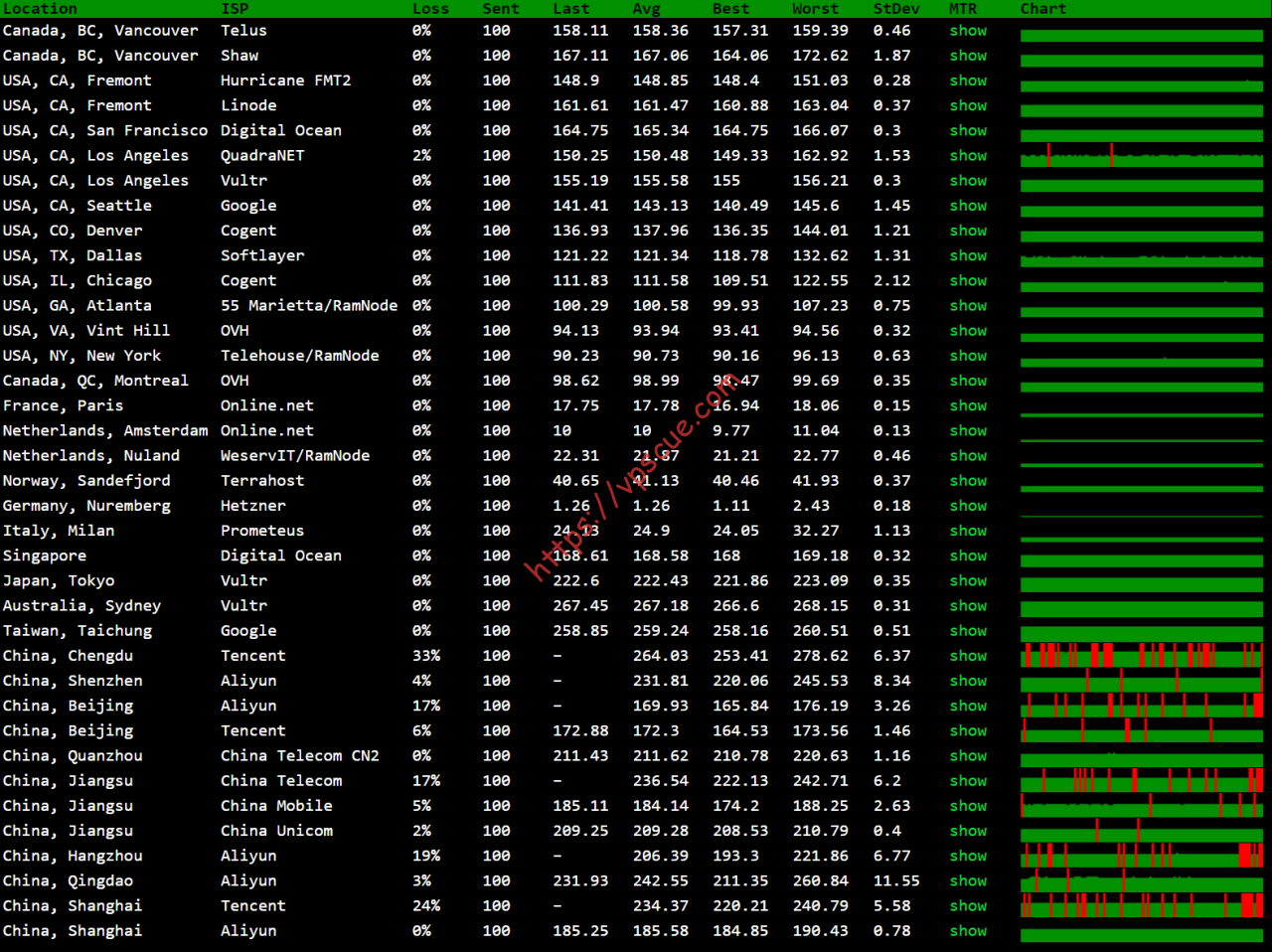
Task: Show MTR for Atlanta 55 Marietta/RamNode
Action: [x=968, y=306]
